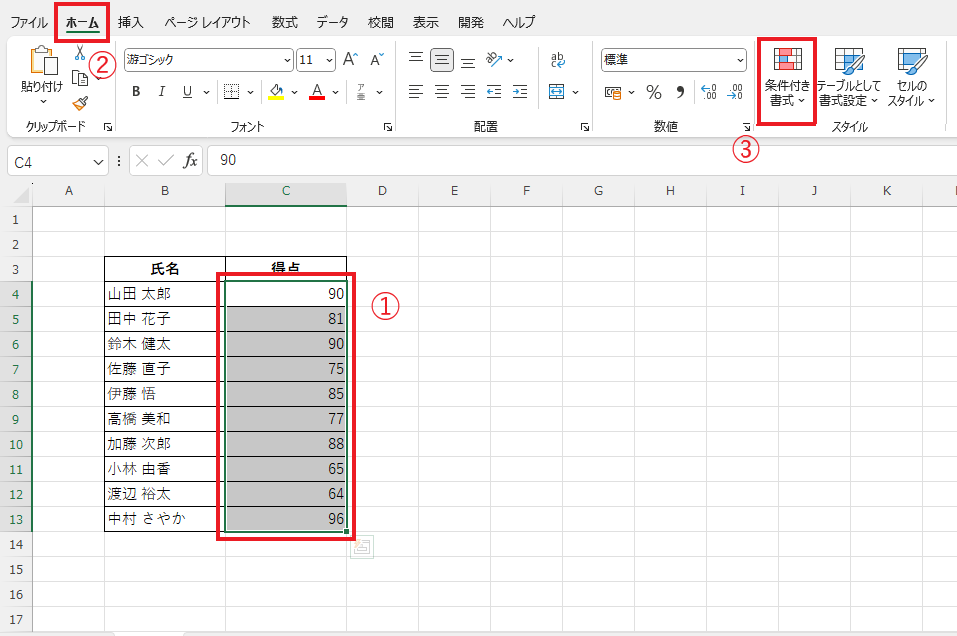Open the Paste options dropdown arrow

pos(43,101)
